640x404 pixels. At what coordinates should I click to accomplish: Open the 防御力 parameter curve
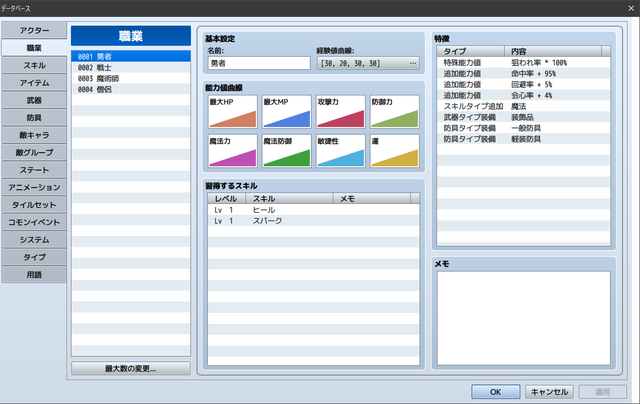tap(395, 112)
